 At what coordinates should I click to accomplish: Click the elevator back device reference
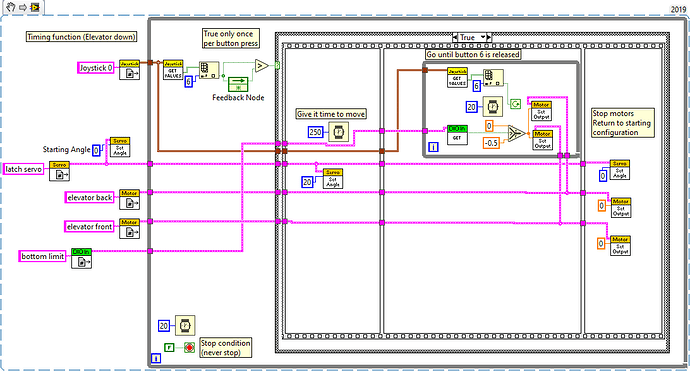(x=89, y=198)
